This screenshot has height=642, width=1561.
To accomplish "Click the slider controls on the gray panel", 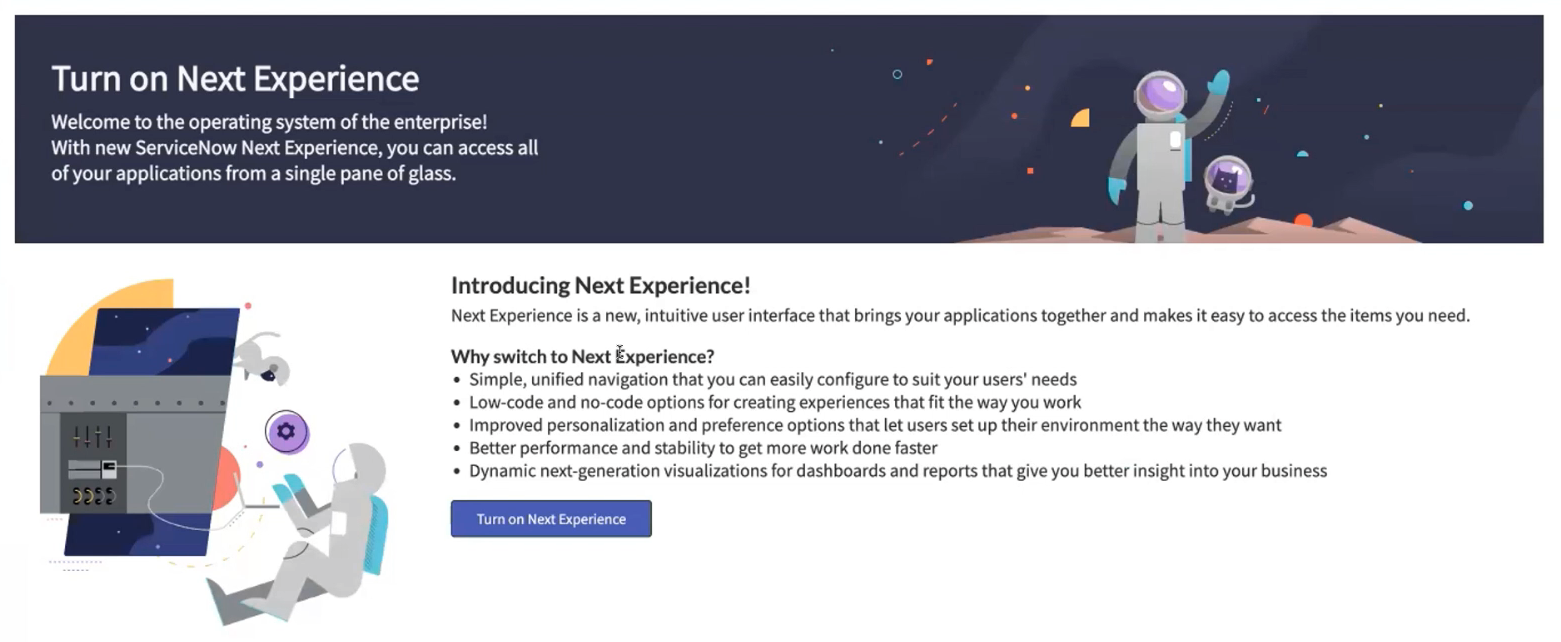I will [94, 435].
